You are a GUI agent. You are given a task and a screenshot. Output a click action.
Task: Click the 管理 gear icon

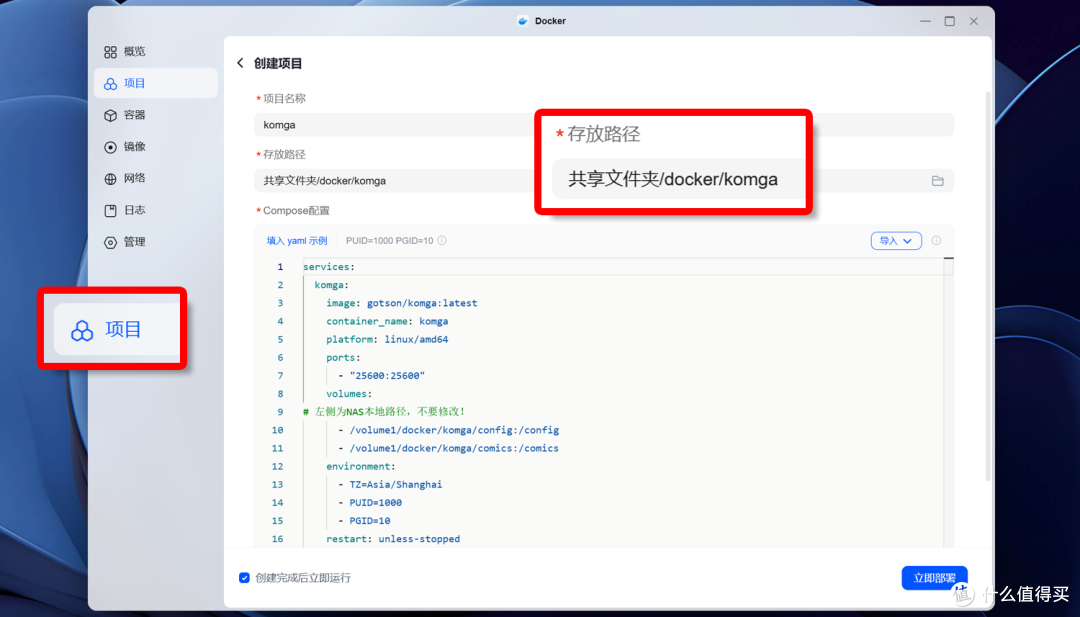click(x=110, y=242)
